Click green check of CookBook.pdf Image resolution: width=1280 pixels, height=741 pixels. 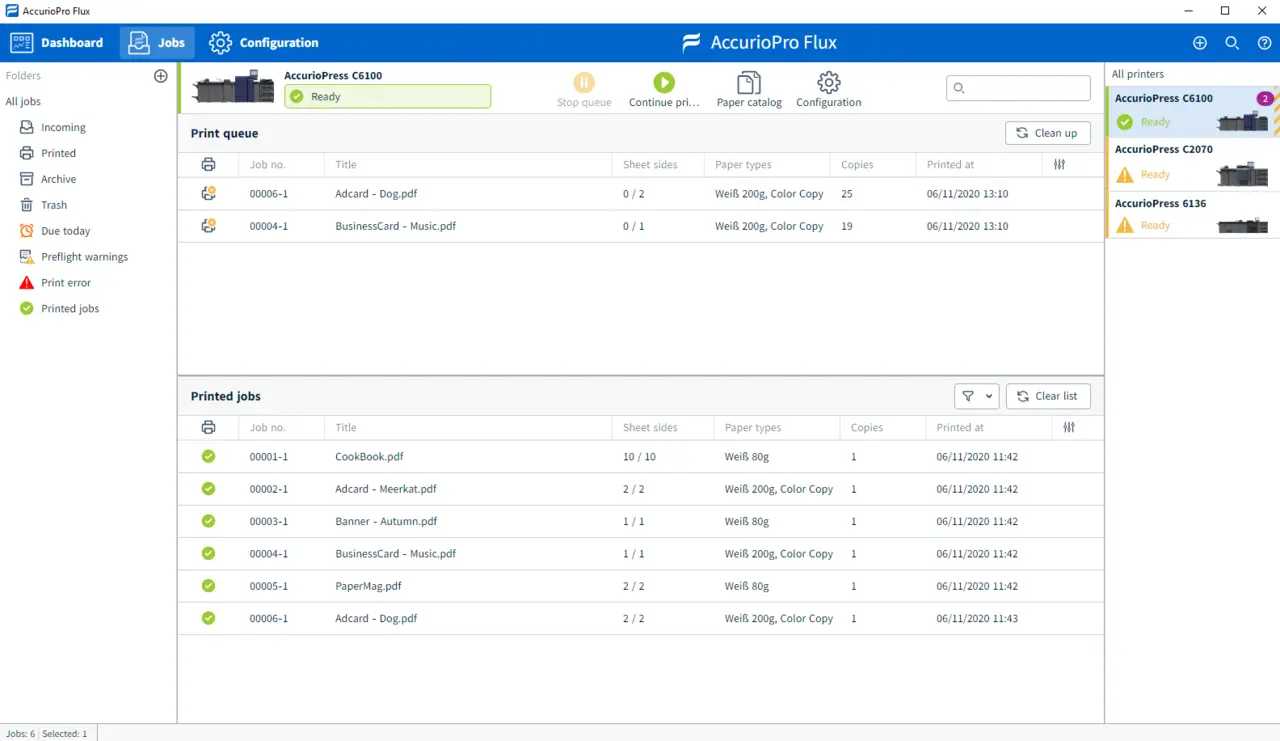tap(208, 457)
